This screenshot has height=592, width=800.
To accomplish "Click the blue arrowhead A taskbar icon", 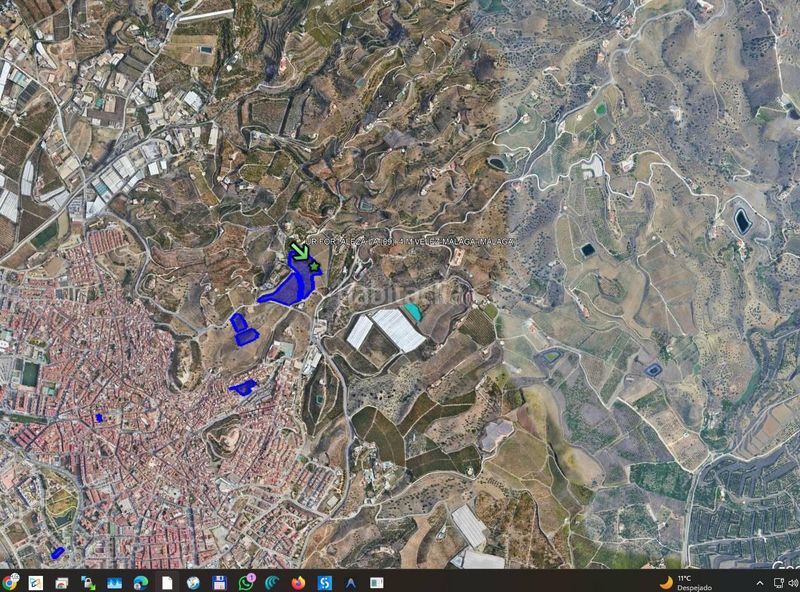I will pyautogui.click(x=351, y=582).
